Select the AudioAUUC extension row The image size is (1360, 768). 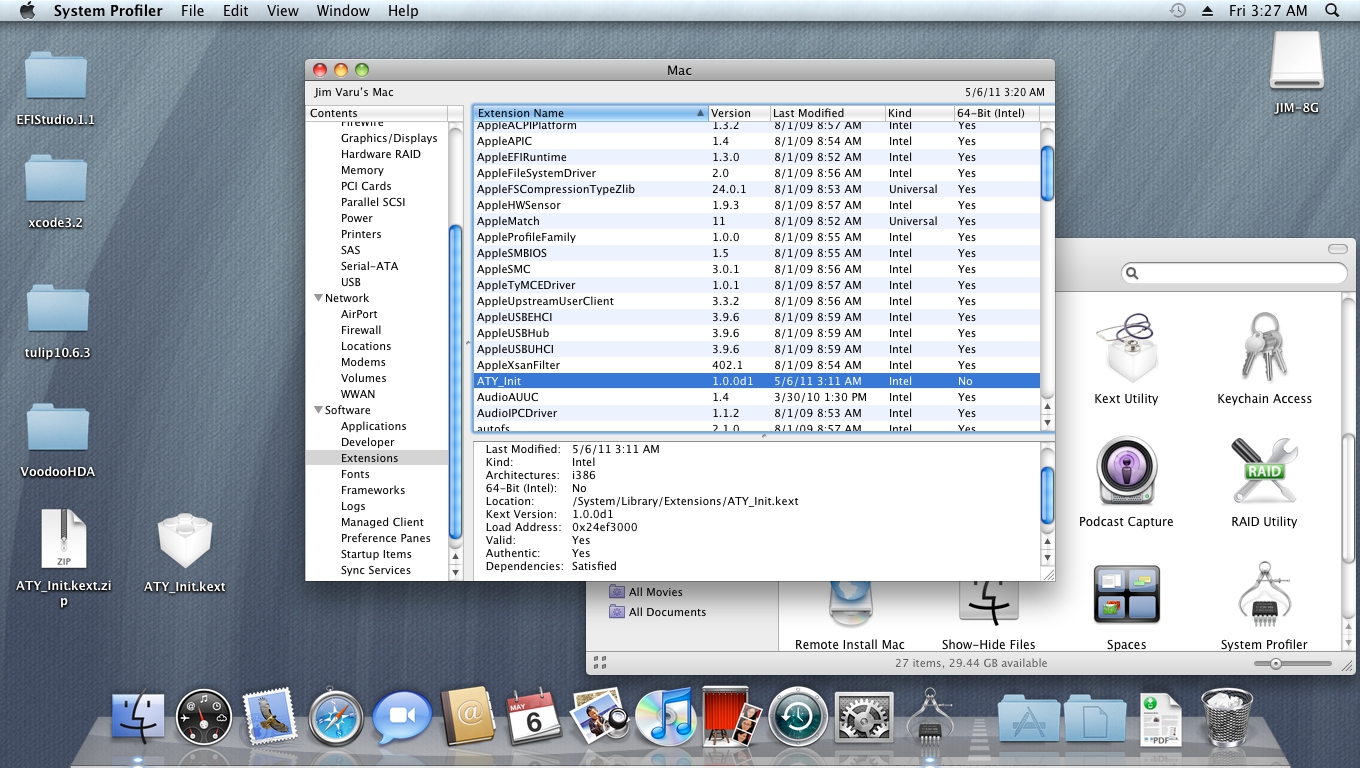point(757,397)
